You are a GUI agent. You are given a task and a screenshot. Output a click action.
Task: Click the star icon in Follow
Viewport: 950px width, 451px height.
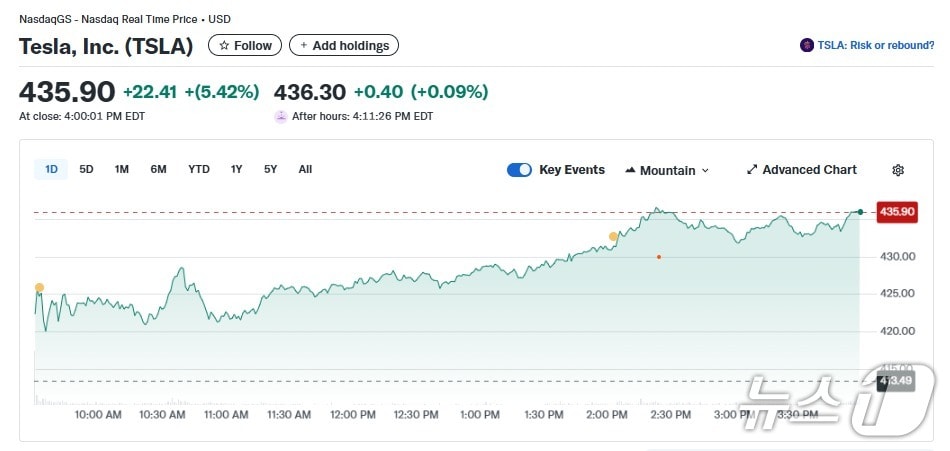click(224, 46)
